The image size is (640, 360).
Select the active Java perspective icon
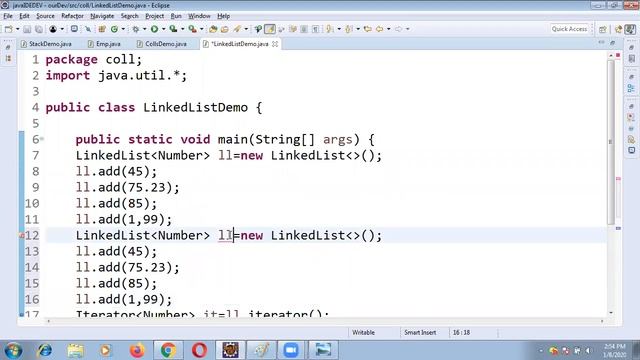click(631, 29)
